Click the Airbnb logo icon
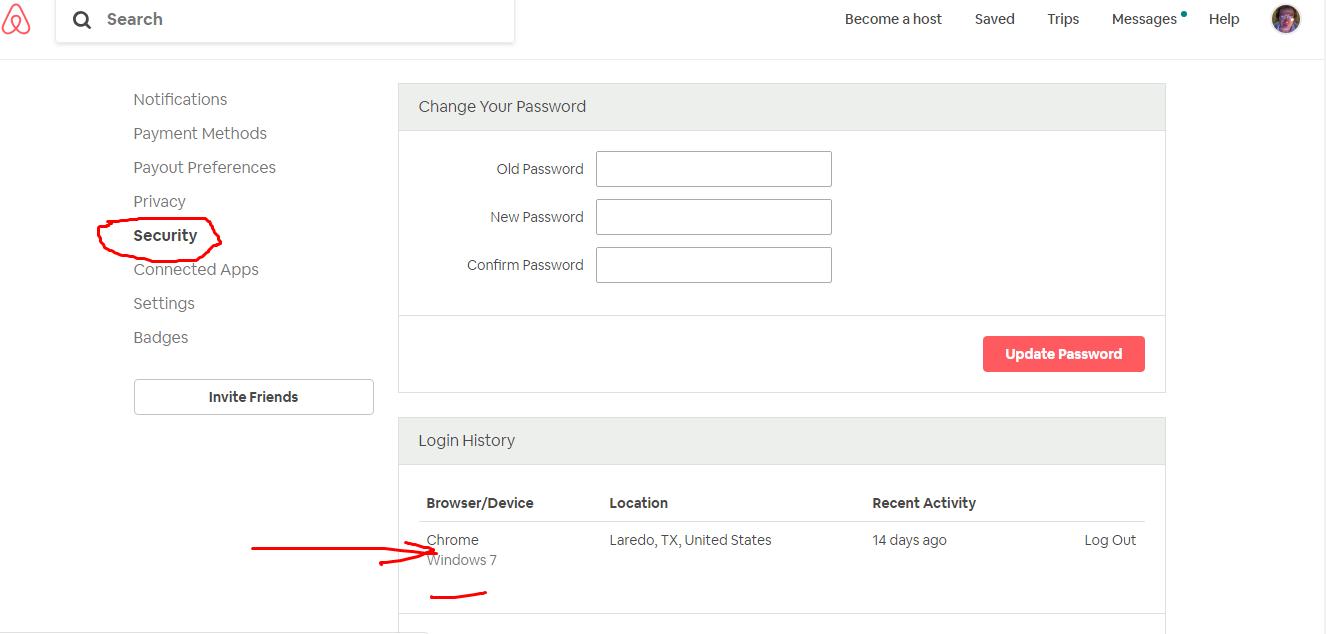This screenshot has height=634, width=1326. click(x=16, y=19)
